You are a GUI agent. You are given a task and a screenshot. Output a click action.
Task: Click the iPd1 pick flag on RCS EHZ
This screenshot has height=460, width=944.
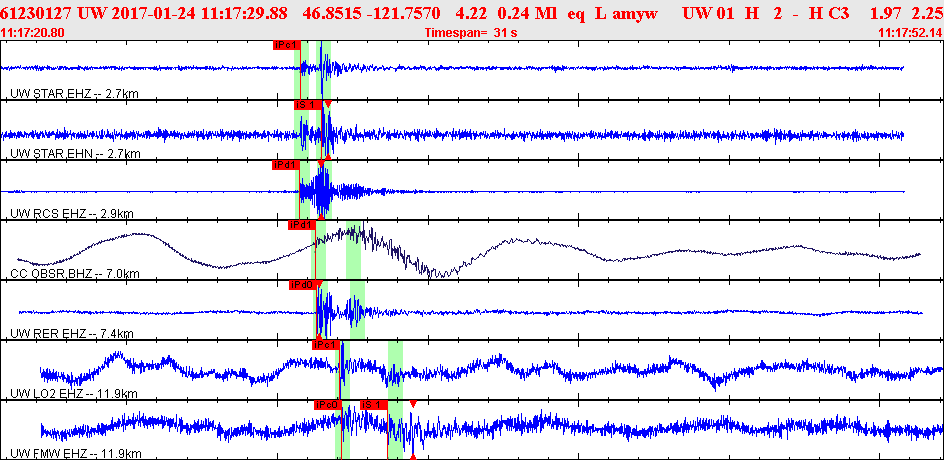(285, 164)
